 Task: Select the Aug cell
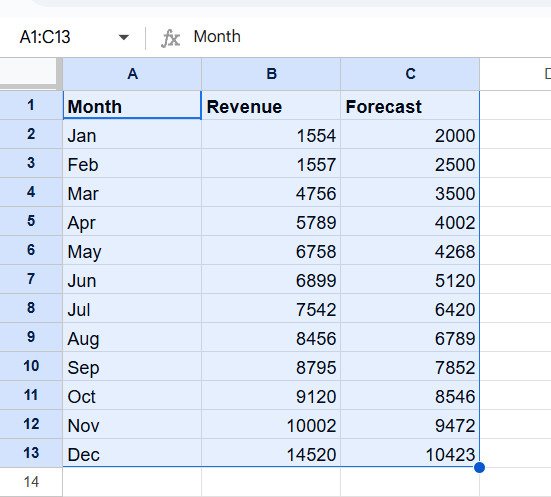(x=132, y=337)
